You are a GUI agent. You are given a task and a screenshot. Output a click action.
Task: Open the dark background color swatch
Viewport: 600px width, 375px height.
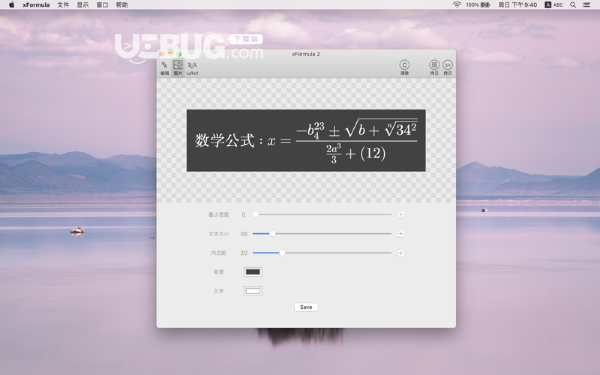[x=253, y=272]
